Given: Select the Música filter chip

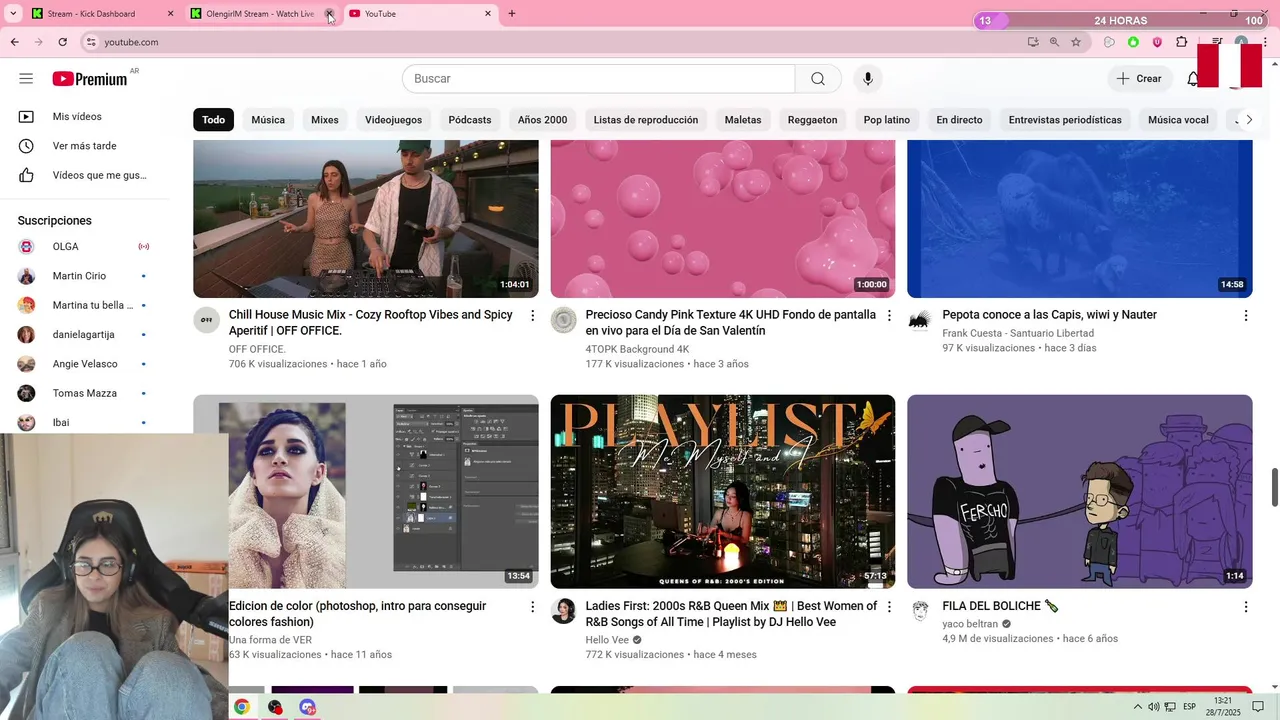Looking at the screenshot, I should (268, 120).
